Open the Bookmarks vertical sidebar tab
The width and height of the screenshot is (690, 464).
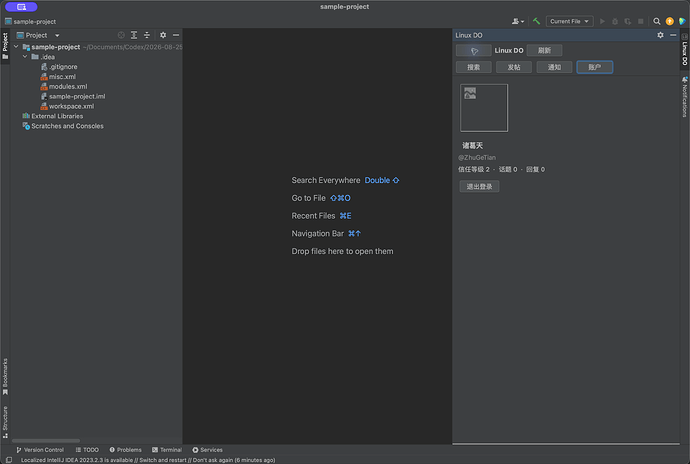(x=5, y=376)
